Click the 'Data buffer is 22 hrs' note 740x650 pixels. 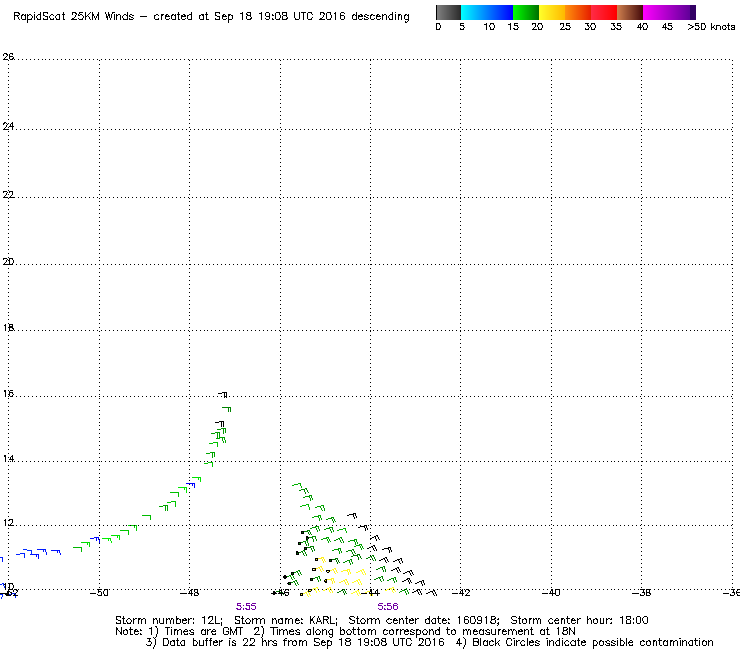212,642
